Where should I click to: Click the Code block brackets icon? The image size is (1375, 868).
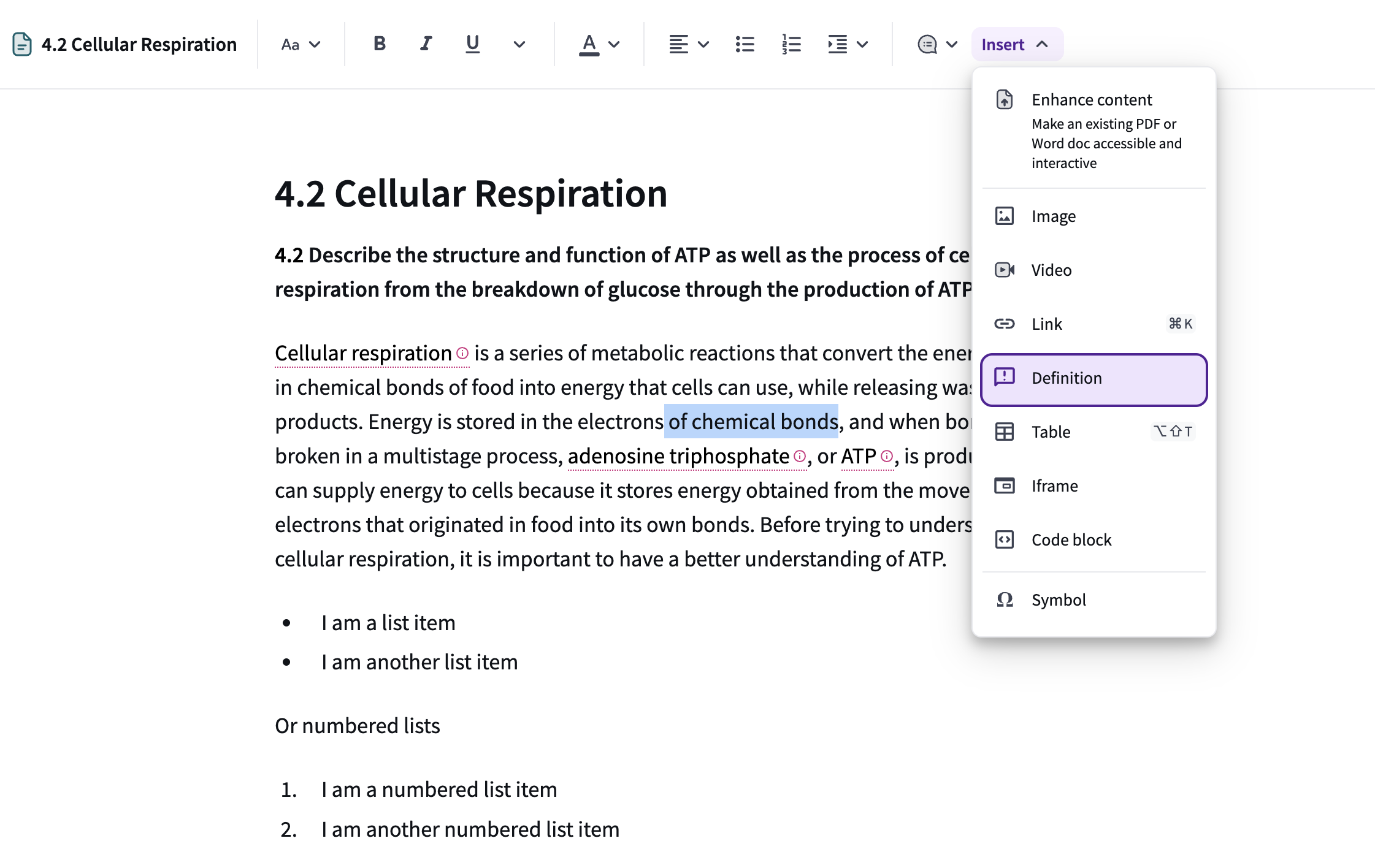(x=1005, y=539)
